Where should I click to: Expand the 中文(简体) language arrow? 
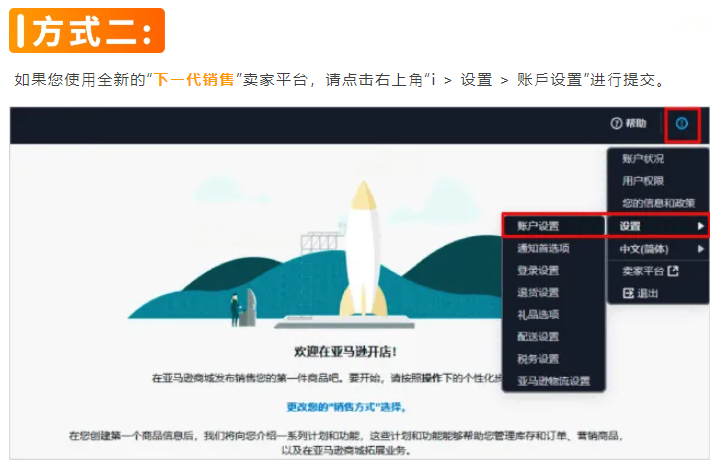(700, 249)
